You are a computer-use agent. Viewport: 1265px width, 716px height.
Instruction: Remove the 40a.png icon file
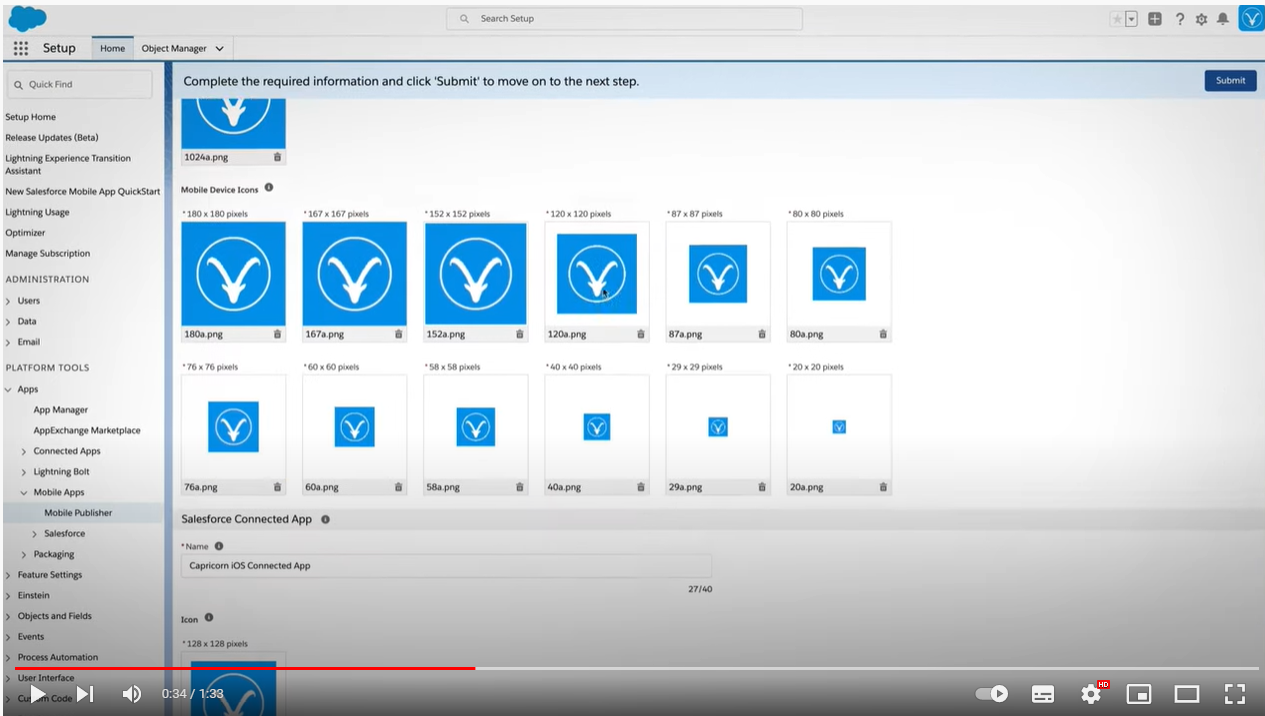point(641,487)
